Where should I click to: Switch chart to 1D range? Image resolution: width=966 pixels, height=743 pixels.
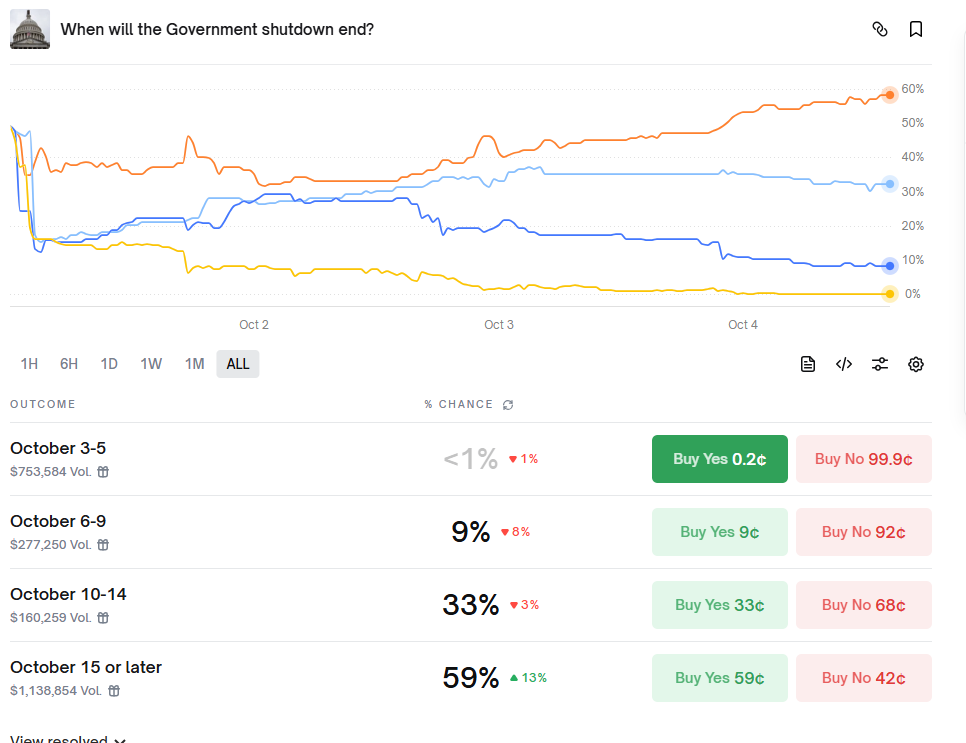tap(109, 364)
